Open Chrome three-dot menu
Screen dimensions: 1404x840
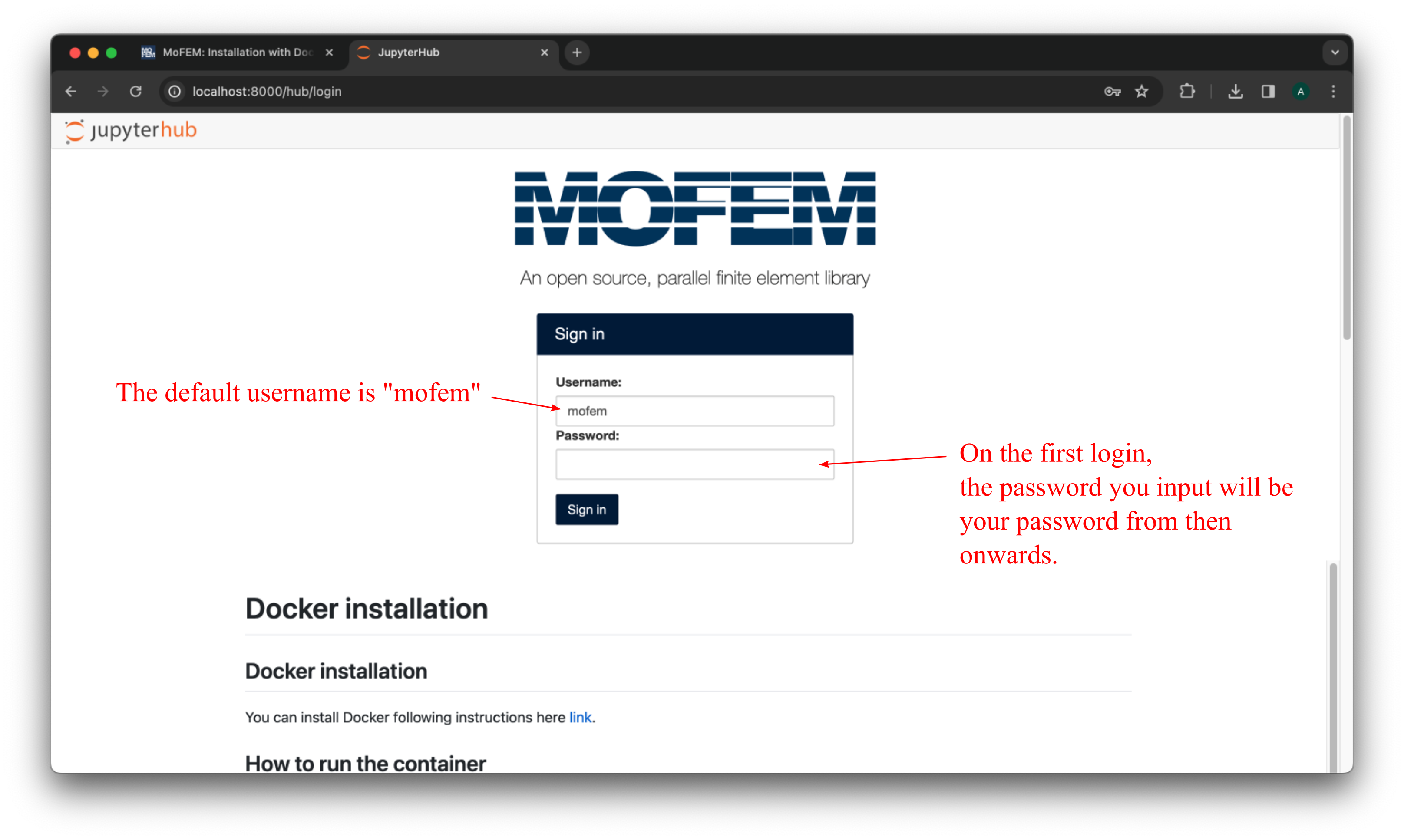click(x=1333, y=91)
